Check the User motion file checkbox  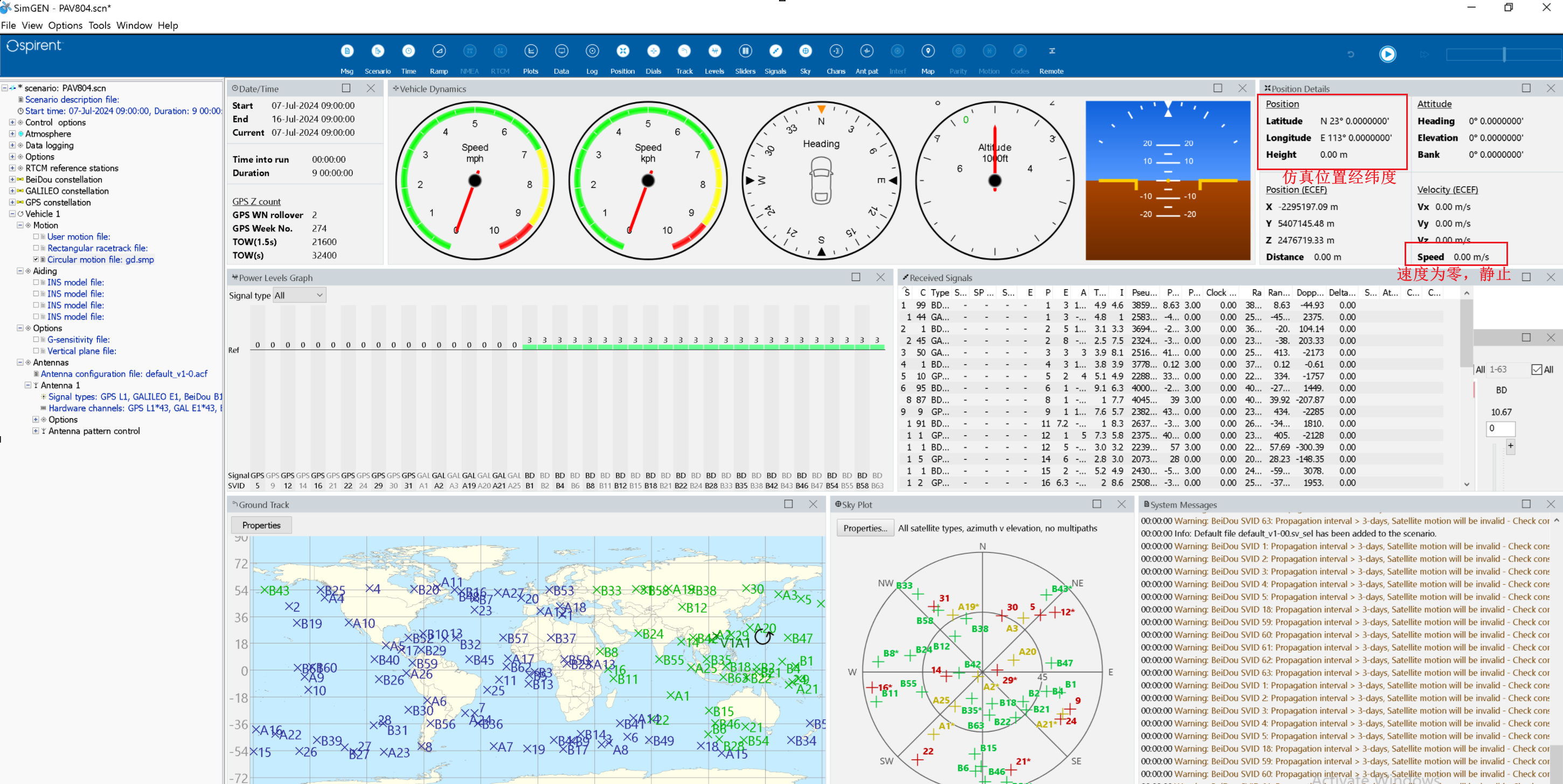point(36,237)
